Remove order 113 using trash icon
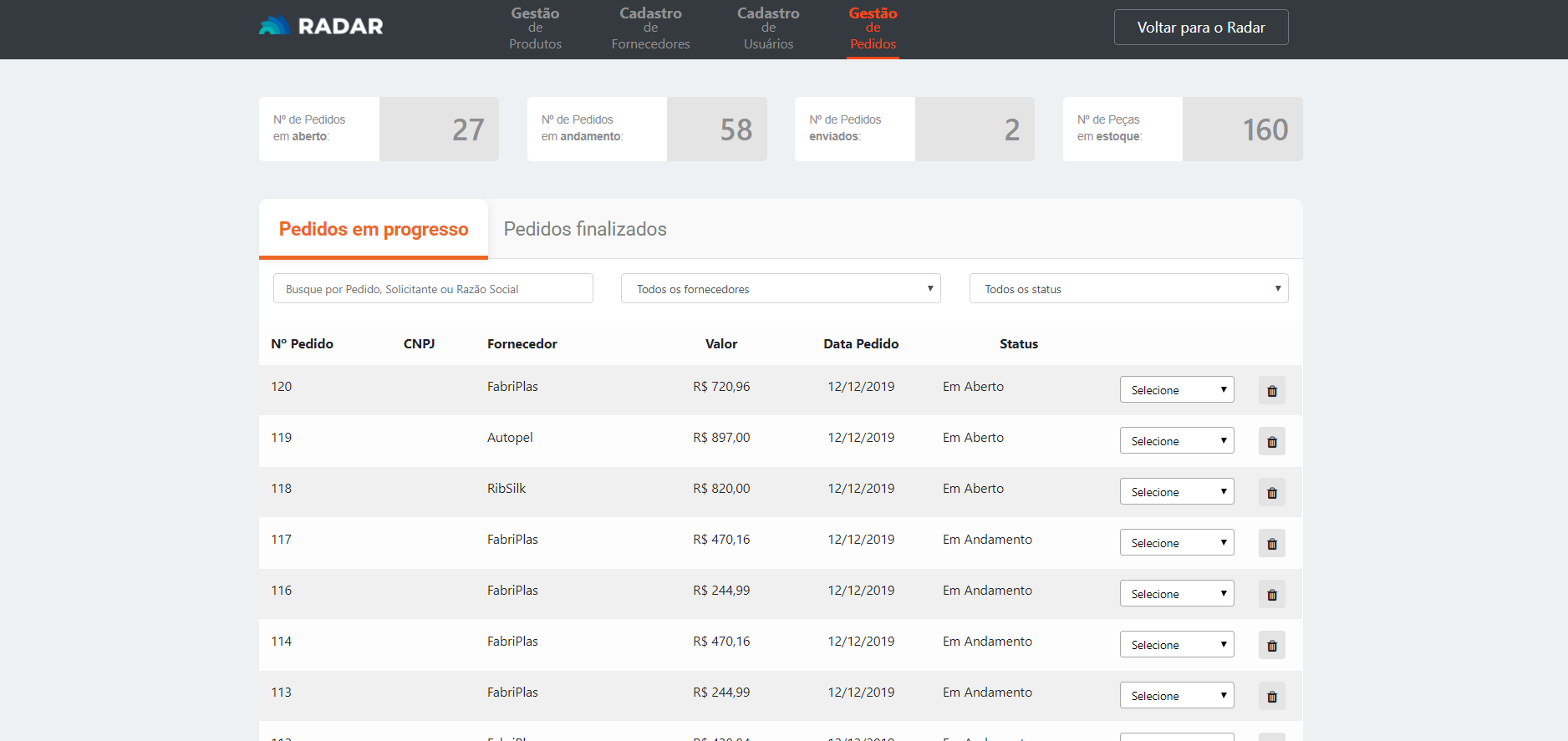Image resolution: width=1568 pixels, height=741 pixels. tap(1271, 696)
